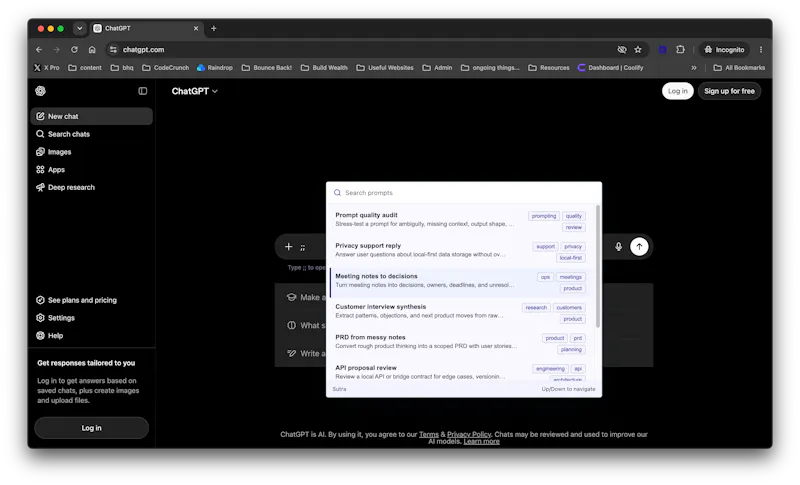This screenshot has height=485, width=800.
Task: Click Sign up for free
Action: pyautogui.click(x=729, y=91)
